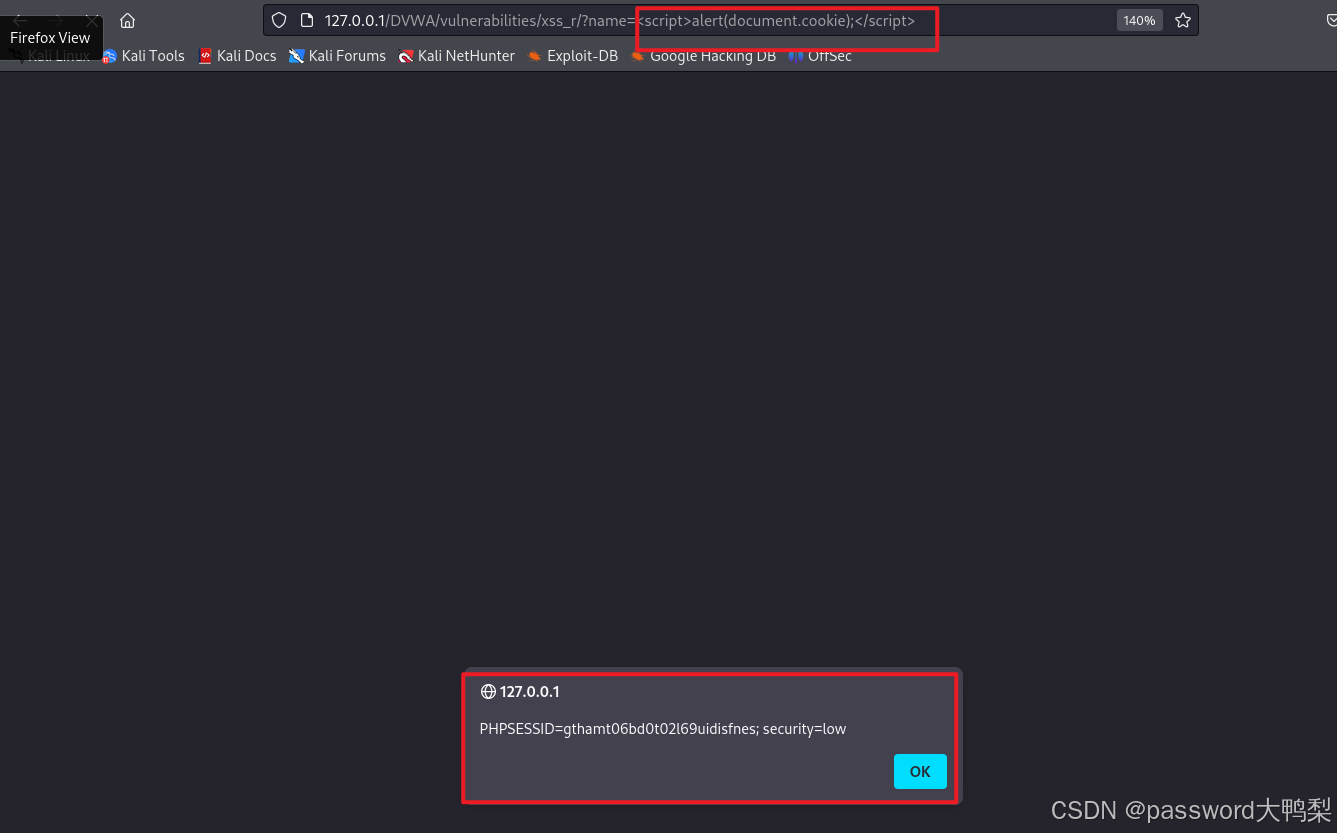
Task: Open the Kali Tools bookmark
Action: click(x=143, y=56)
